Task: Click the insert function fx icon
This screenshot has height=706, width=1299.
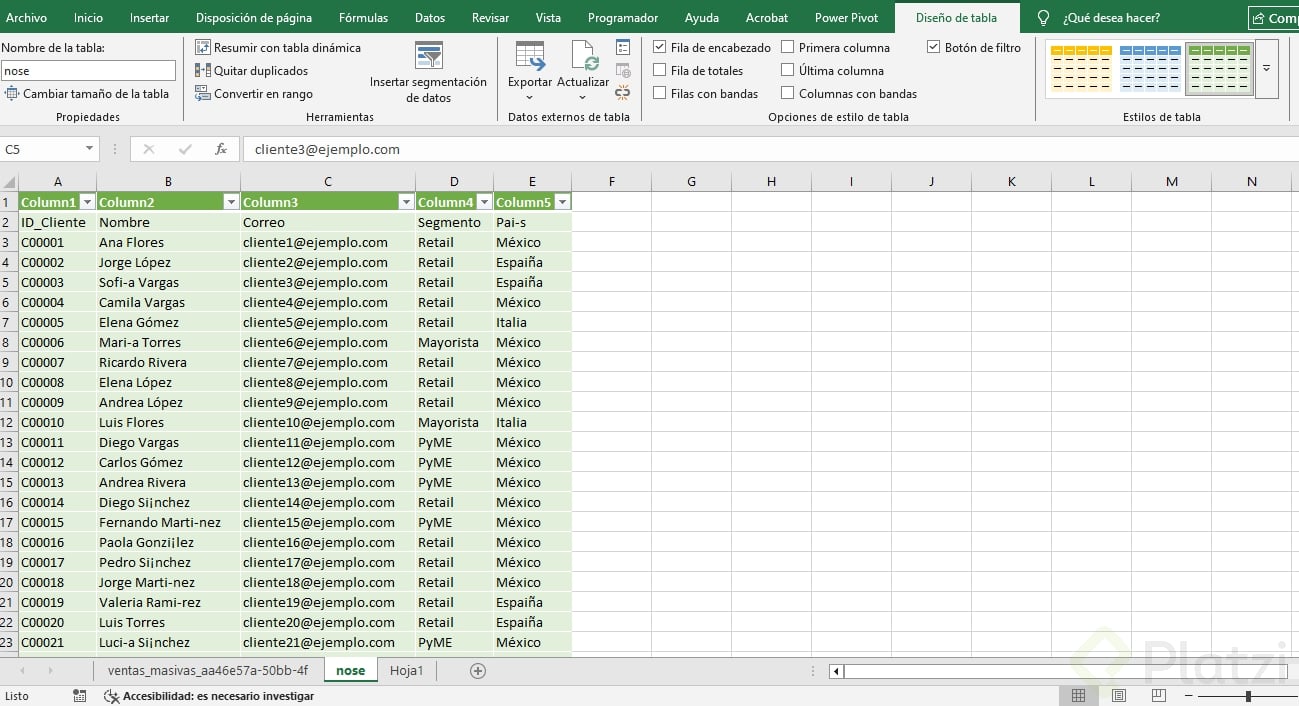Action: point(221,149)
